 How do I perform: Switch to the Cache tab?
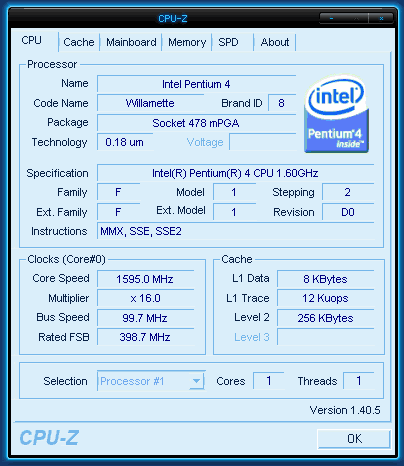coord(79,42)
